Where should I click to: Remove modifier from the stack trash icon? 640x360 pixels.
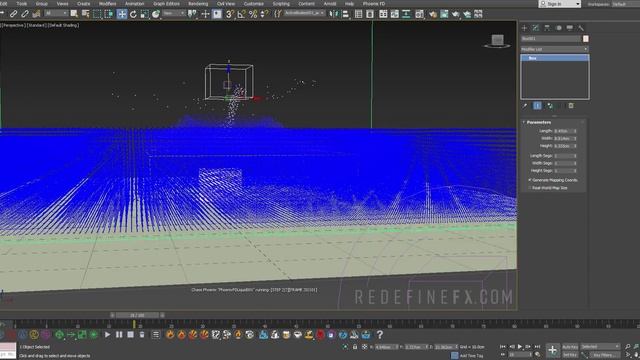571,106
